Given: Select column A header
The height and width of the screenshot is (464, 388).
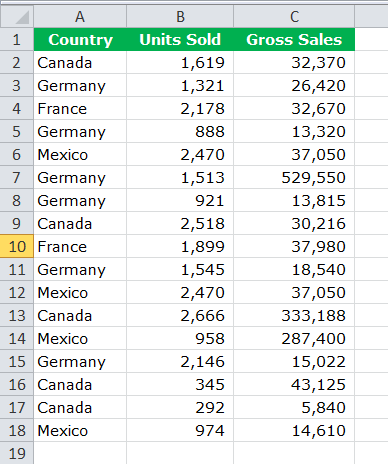Looking at the screenshot, I should click(80, 16).
